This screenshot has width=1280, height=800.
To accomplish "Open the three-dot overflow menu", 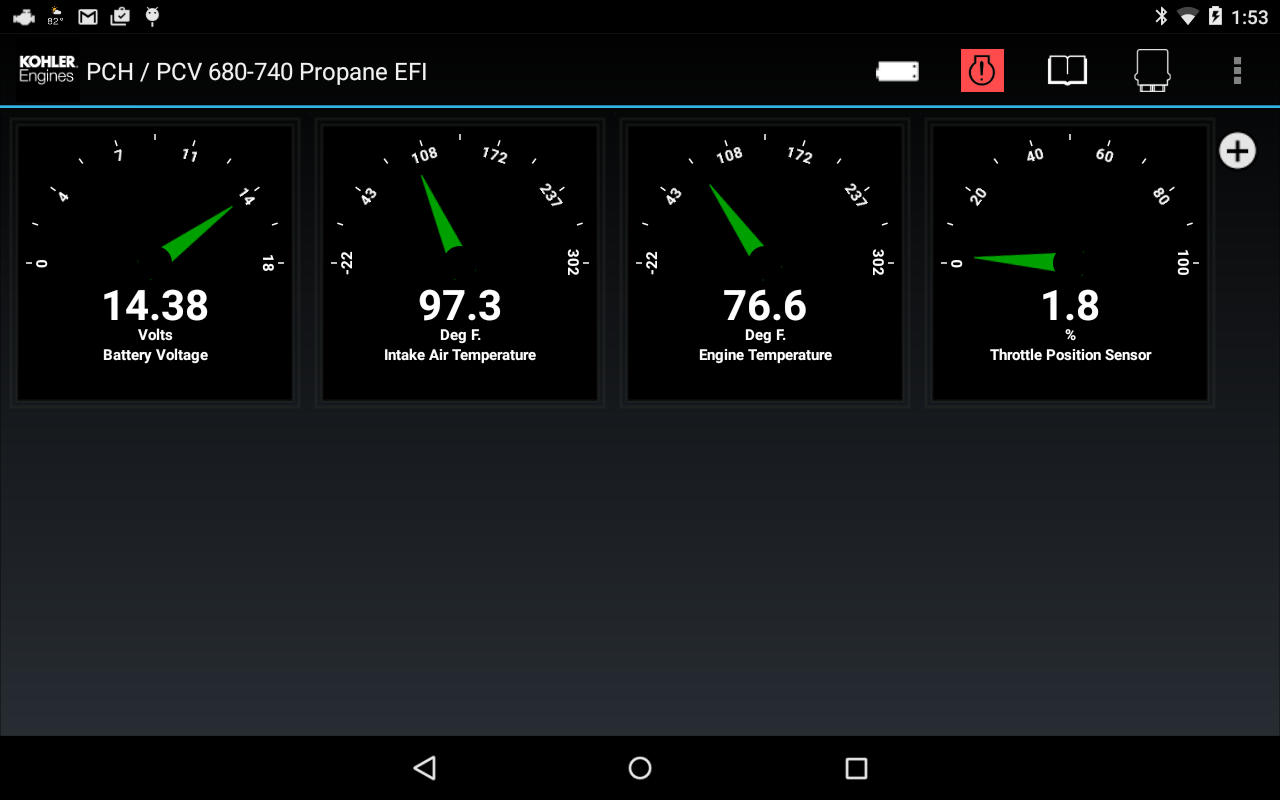I will (1237, 71).
